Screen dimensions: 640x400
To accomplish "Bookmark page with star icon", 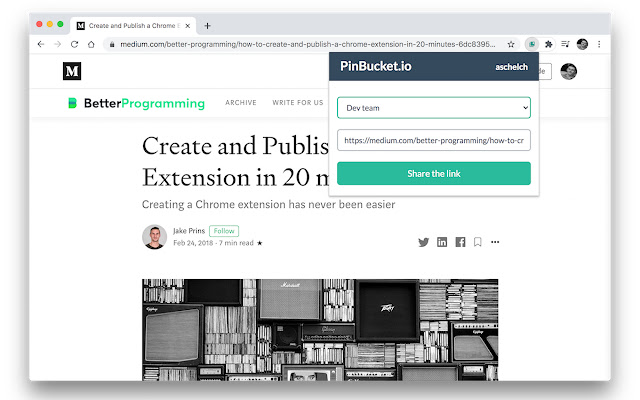I will pyautogui.click(x=511, y=44).
